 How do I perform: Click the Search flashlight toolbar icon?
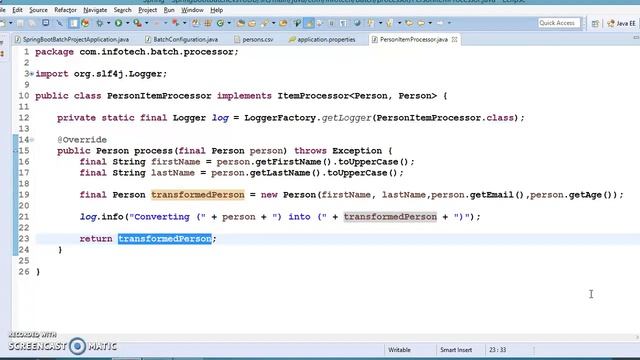click(264, 23)
